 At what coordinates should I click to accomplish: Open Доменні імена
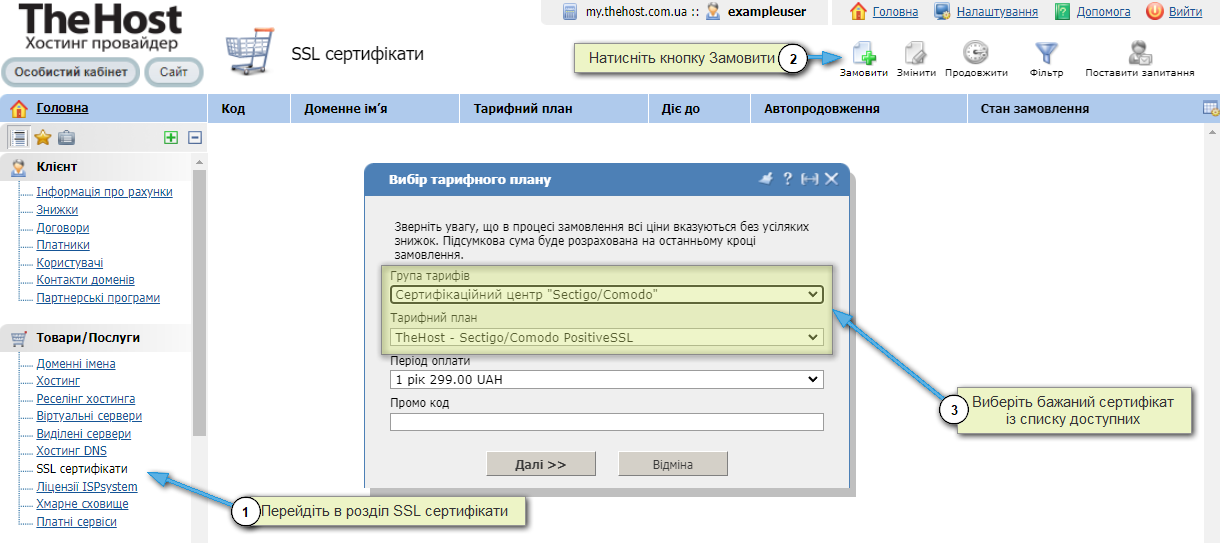76,364
